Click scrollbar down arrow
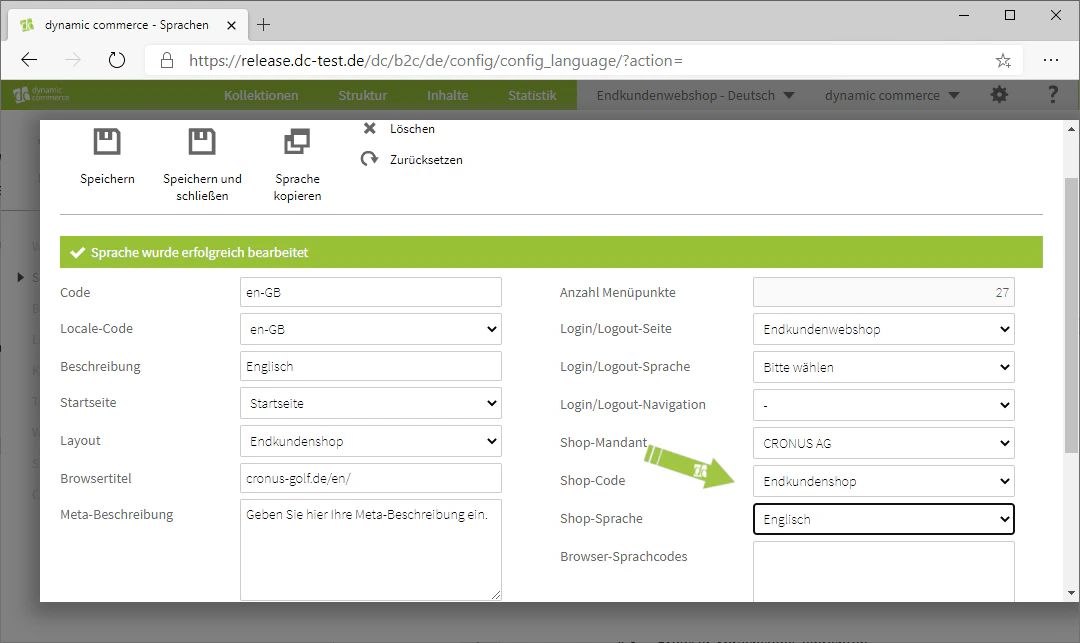Image resolution: width=1080 pixels, height=643 pixels. [1070, 593]
